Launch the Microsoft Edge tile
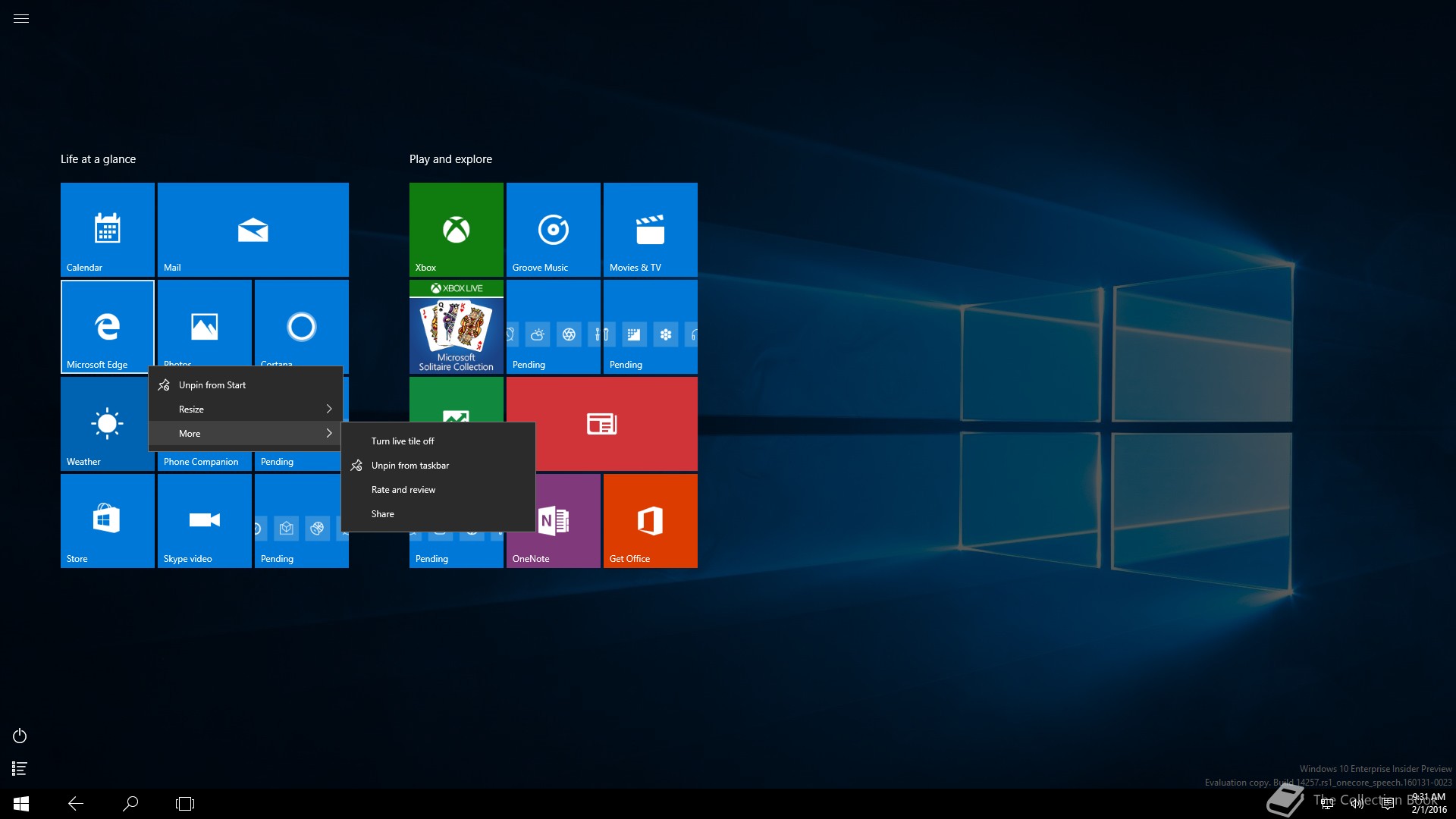The height and width of the screenshot is (819, 1456). click(x=108, y=326)
